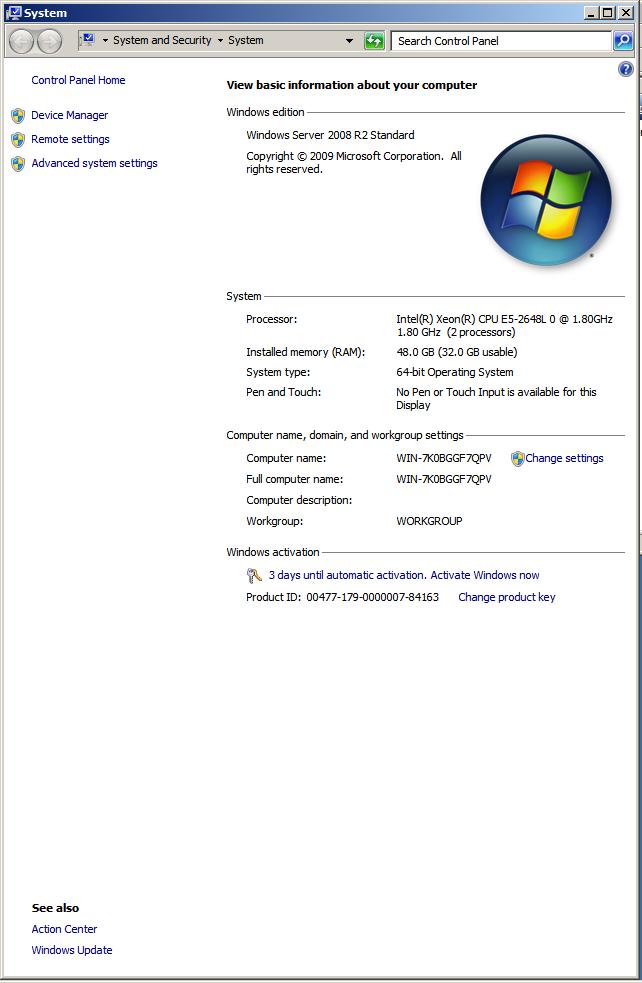Click the Product ID 00477-179-0000007-84163
Image resolution: width=642 pixels, height=983 pixels.
[372, 597]
